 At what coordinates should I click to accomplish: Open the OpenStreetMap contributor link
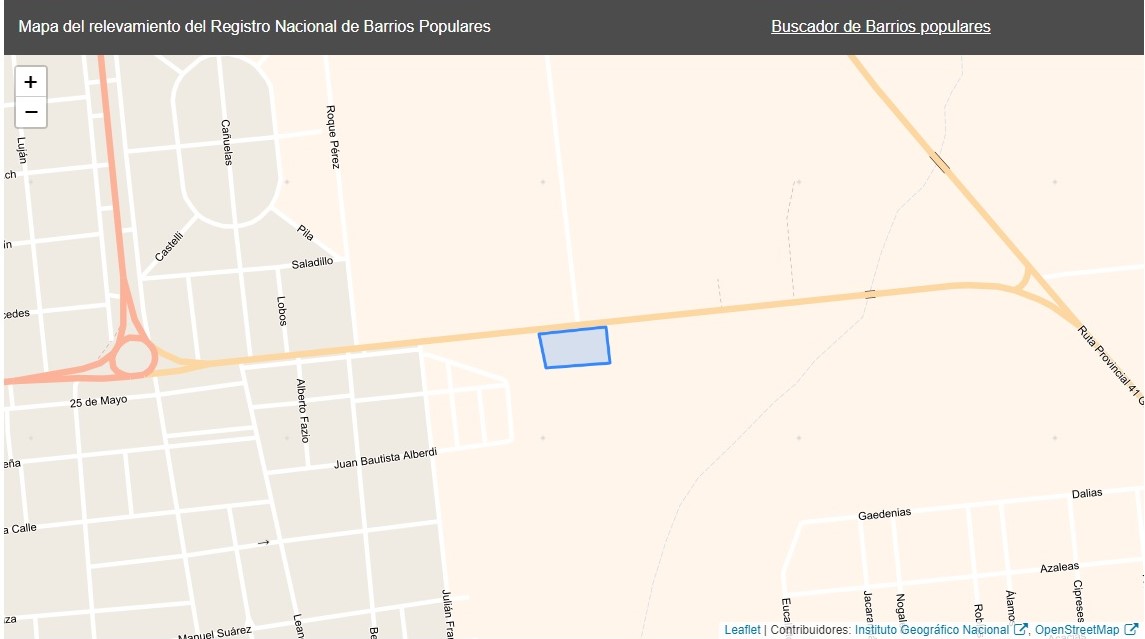[x=1076, y=630]
